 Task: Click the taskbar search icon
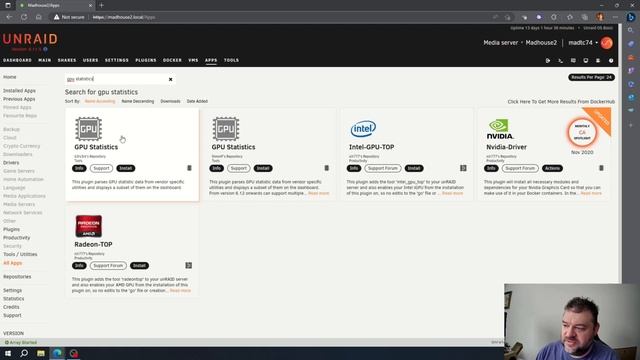[24, 353]
